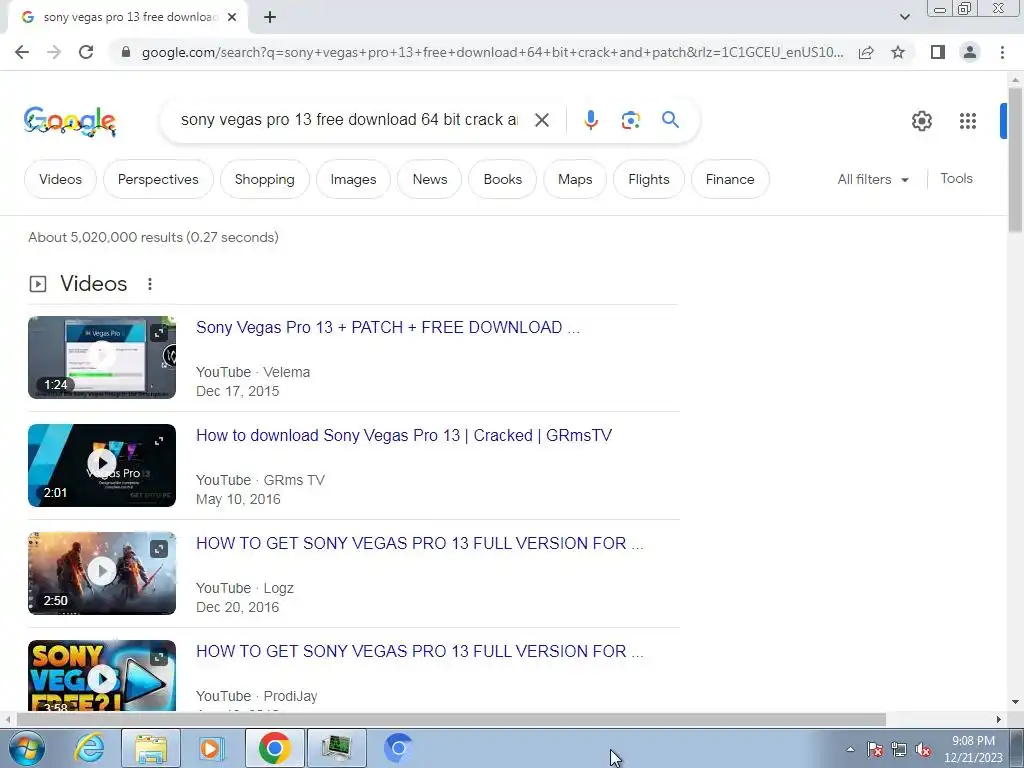Play the 2:50 Logz video thumbnail
The width and height of the screenshot is (1024, 768).
(102, 573)
